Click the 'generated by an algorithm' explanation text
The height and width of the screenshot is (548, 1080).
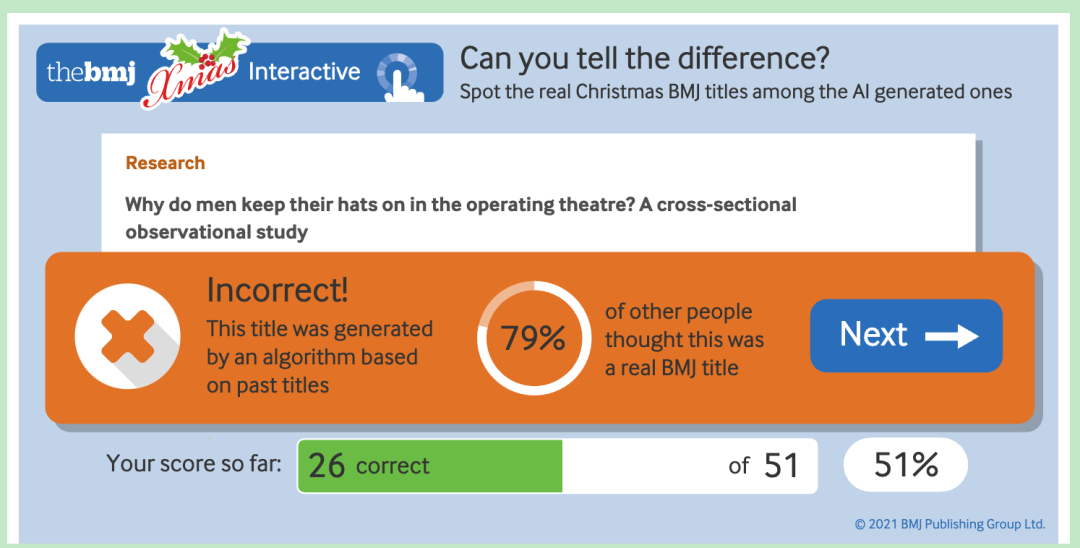point(320,357)
